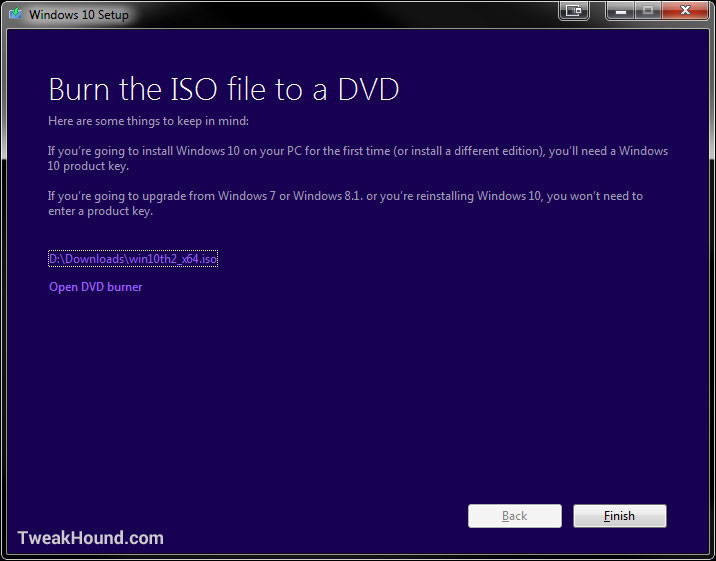Minimize the Windows 10 Setup window
Screen dimensions: 716x561
coord(620,10)
